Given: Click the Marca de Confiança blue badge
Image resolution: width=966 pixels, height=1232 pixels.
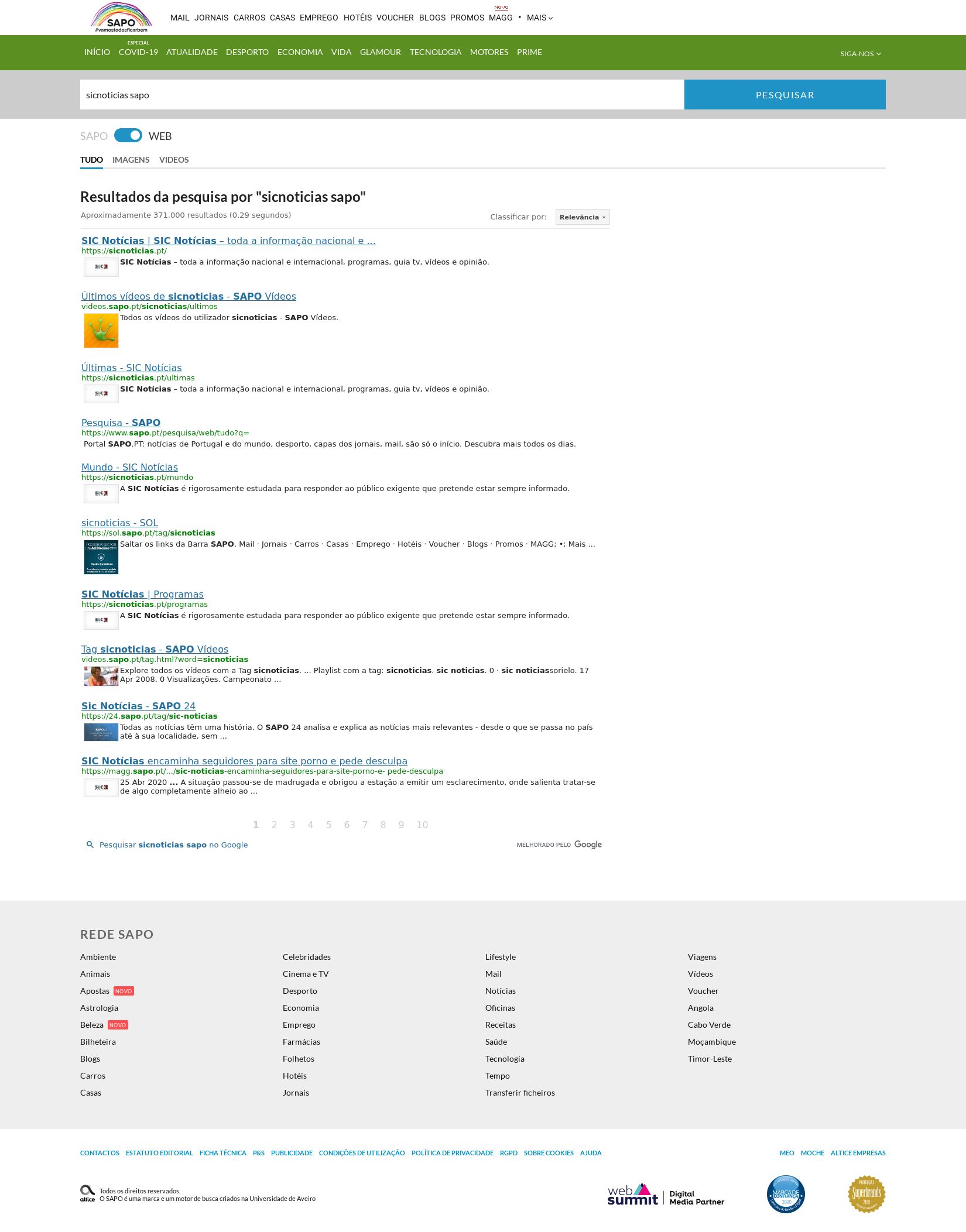Looking at the screenshot, I should tap(786, 1194).
